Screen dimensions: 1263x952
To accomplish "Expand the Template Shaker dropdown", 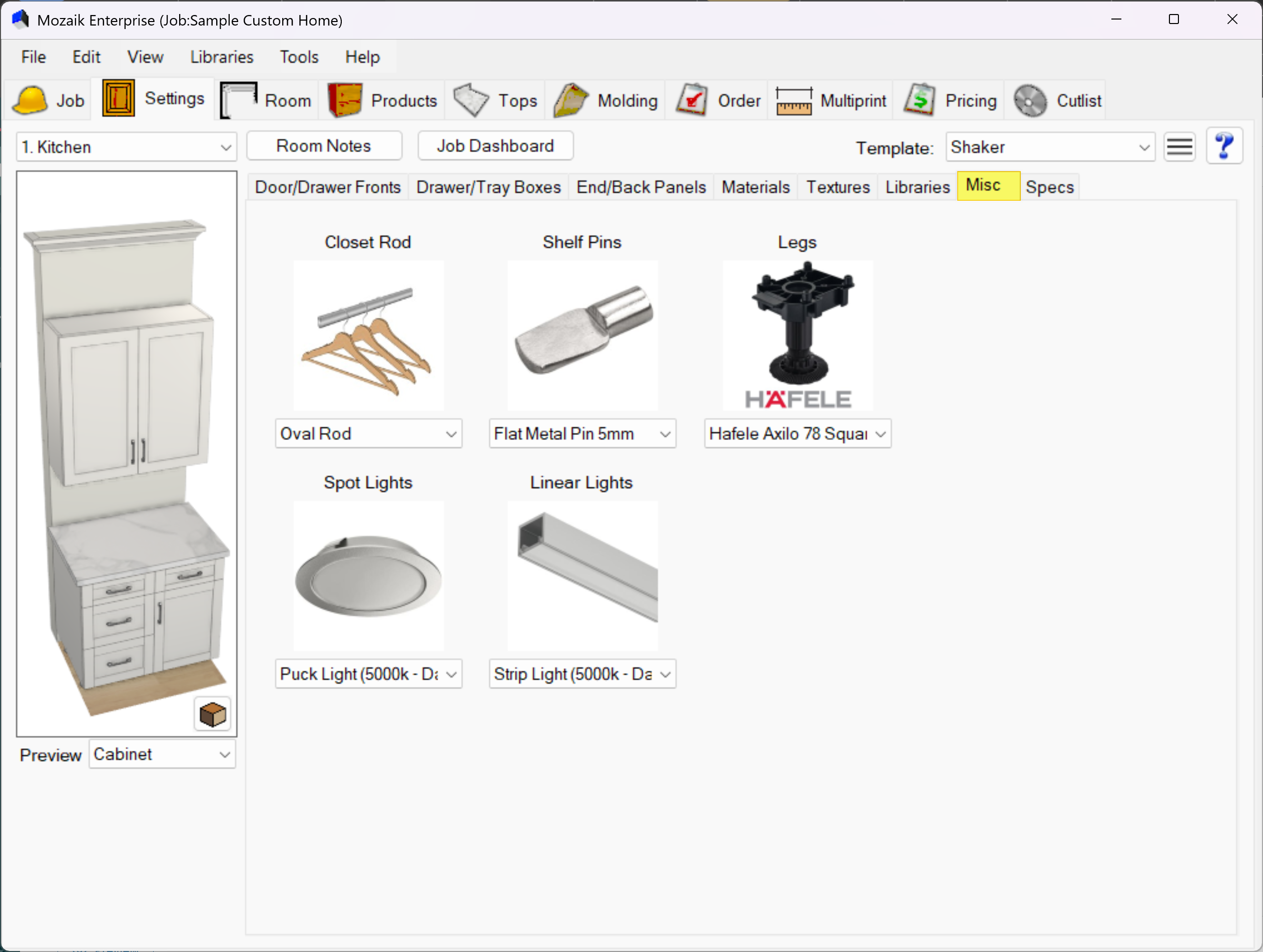I will [x=1049, y=147].
